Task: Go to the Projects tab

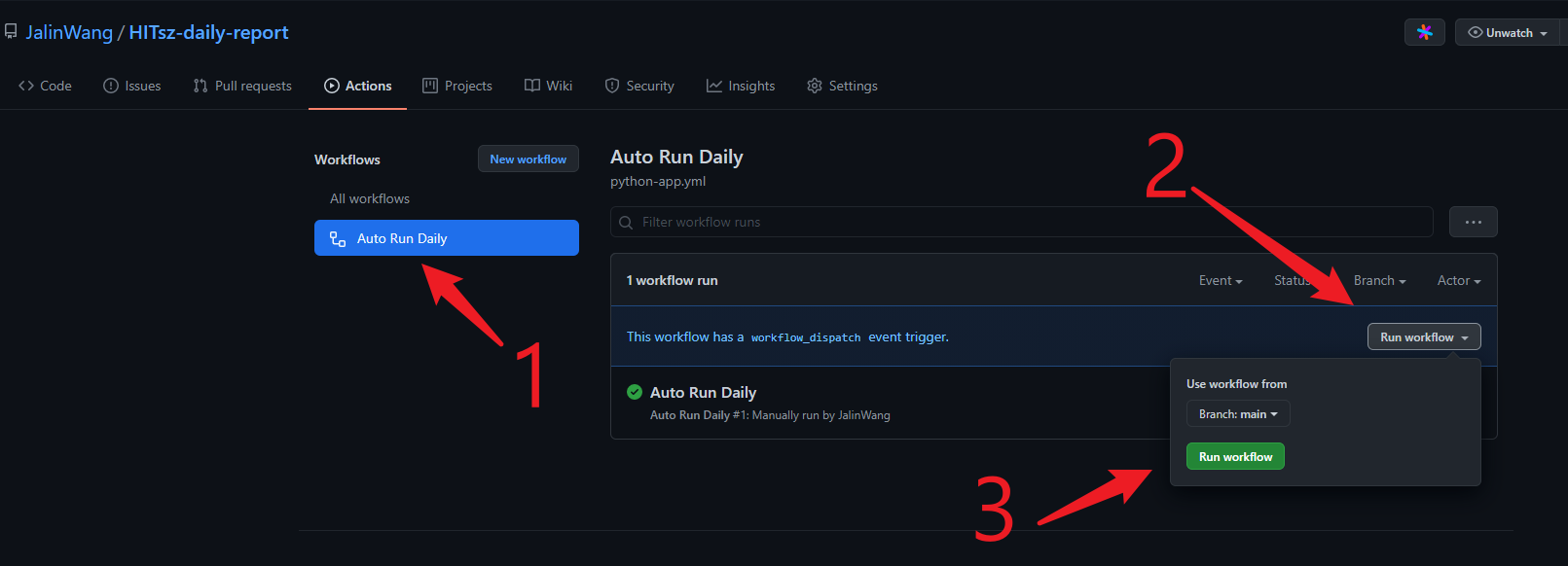Action: [457, 86]
